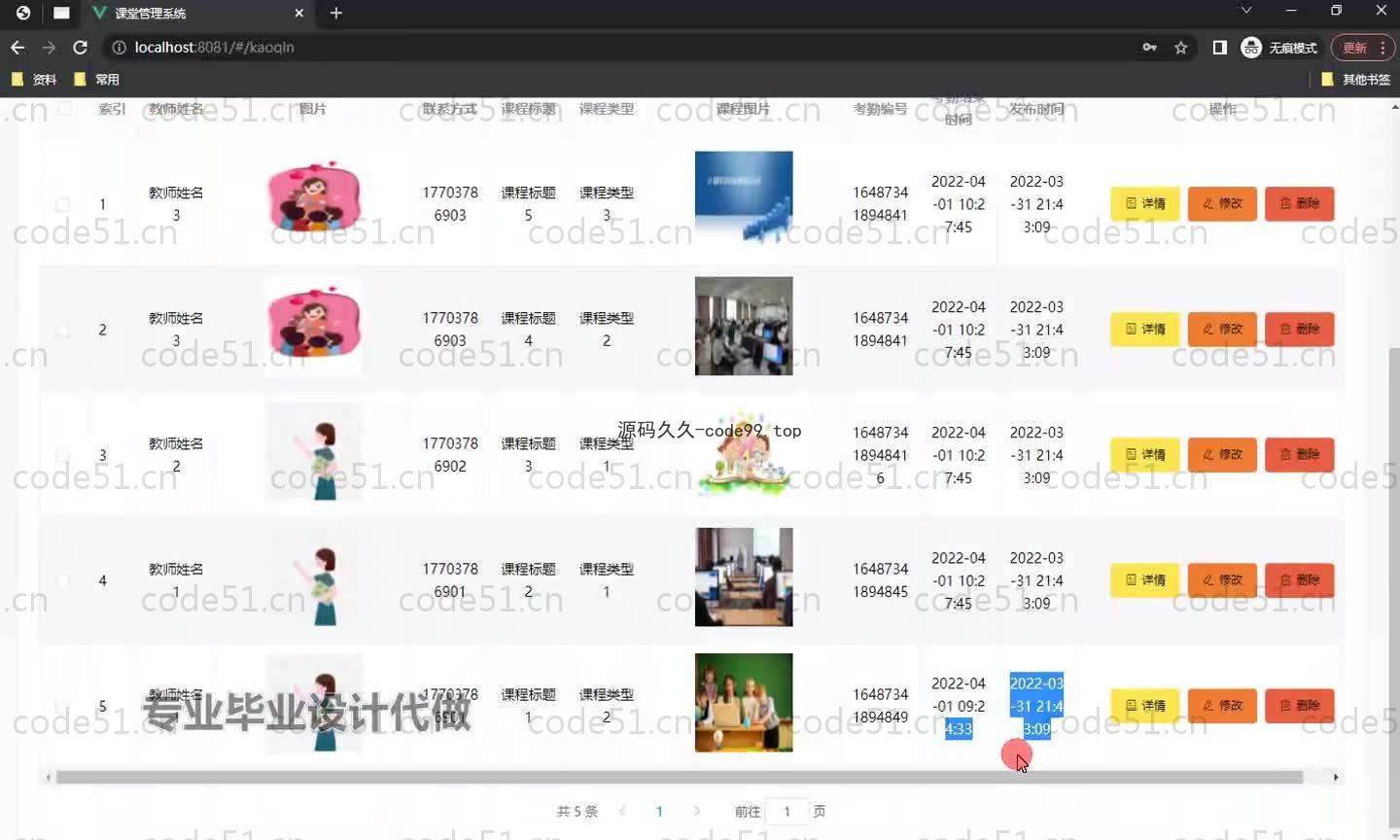The width and height of the screenshot is (1400, 840).
Task: Go to next page with pagination arrow
Action: click(x=696, y=811)
